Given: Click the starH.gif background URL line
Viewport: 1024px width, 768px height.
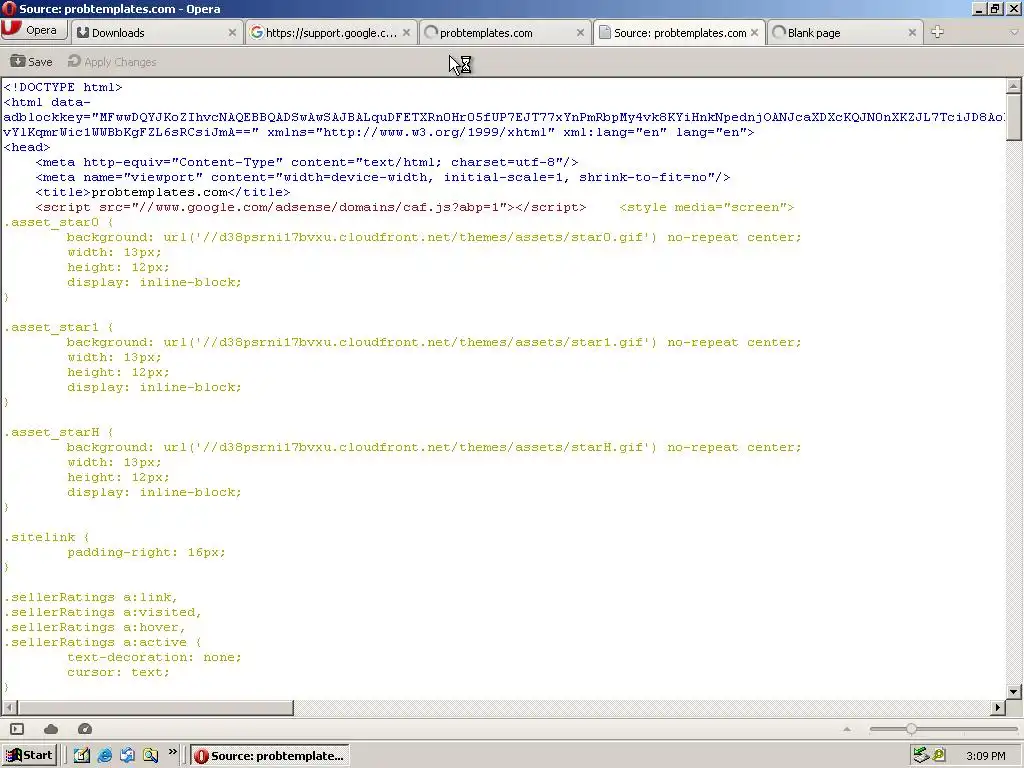Looking at the screenshot, I should tap(434, 447).
